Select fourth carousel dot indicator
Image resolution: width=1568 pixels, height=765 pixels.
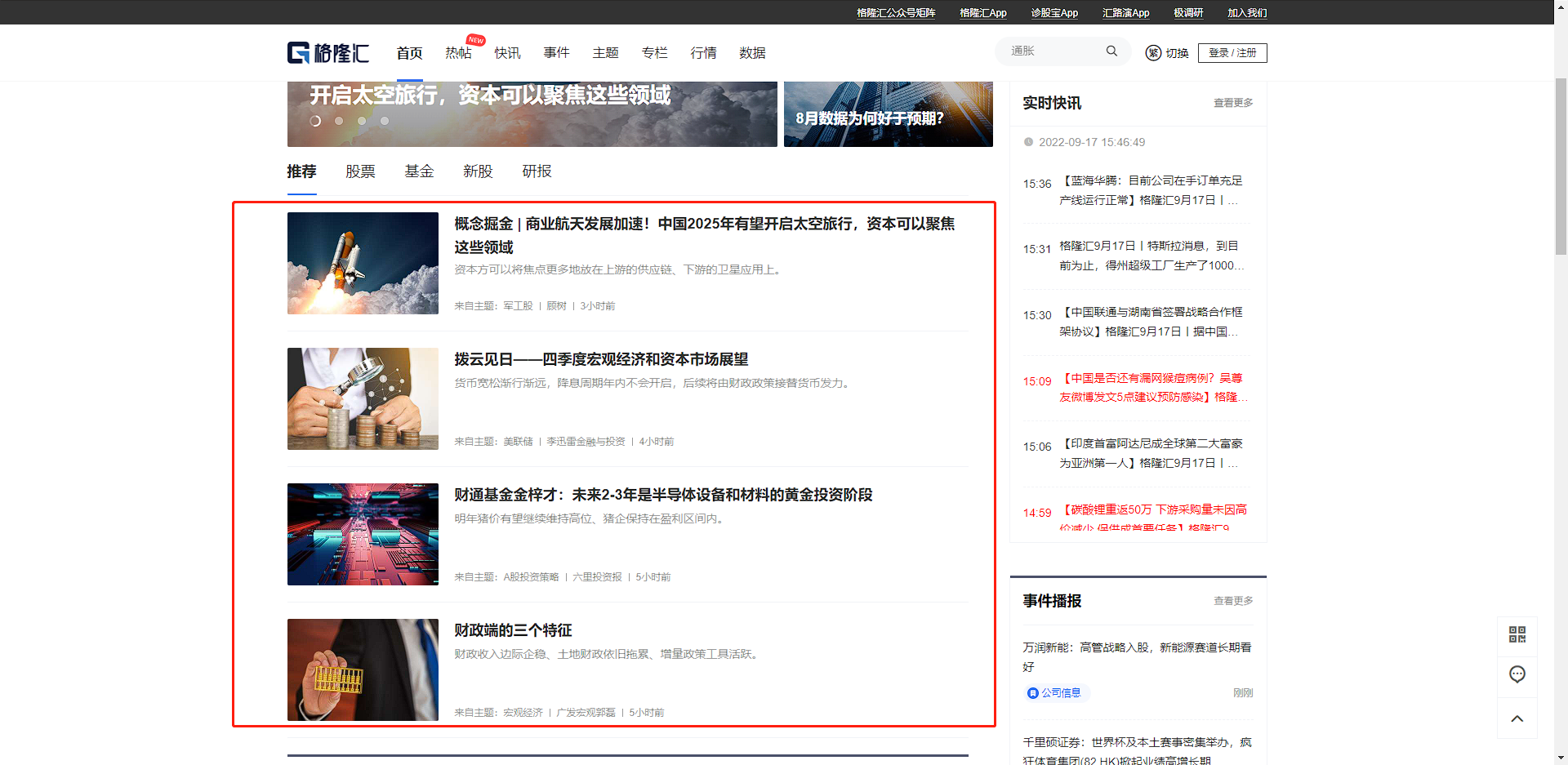click(385, 121)
